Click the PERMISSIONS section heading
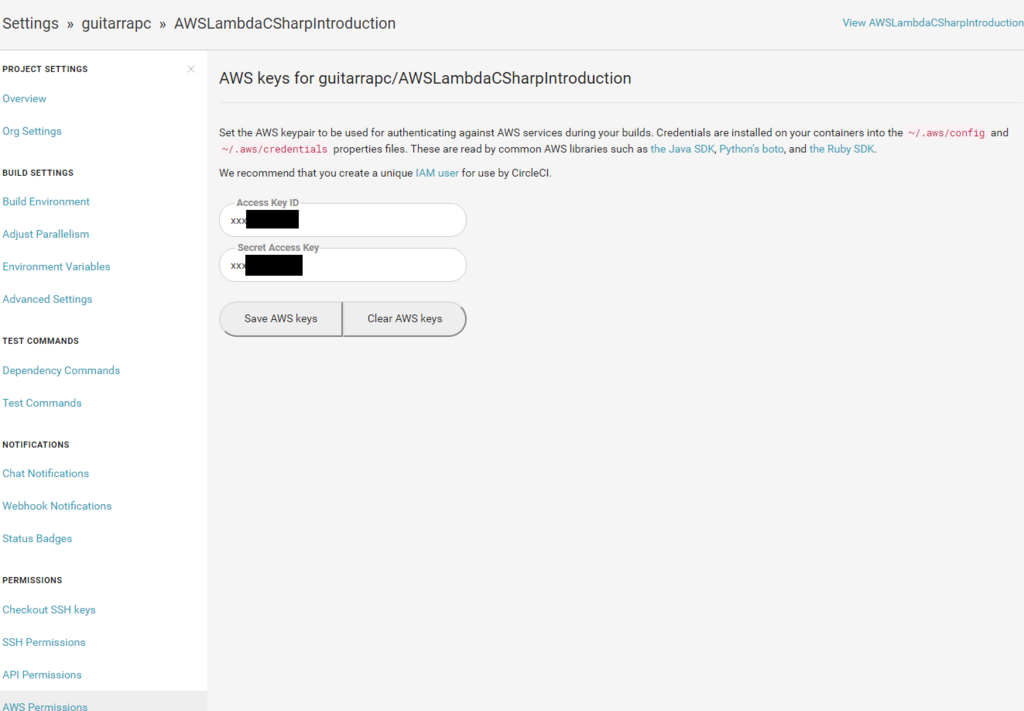The image size is (1024, 711). (x=33, y=580)
